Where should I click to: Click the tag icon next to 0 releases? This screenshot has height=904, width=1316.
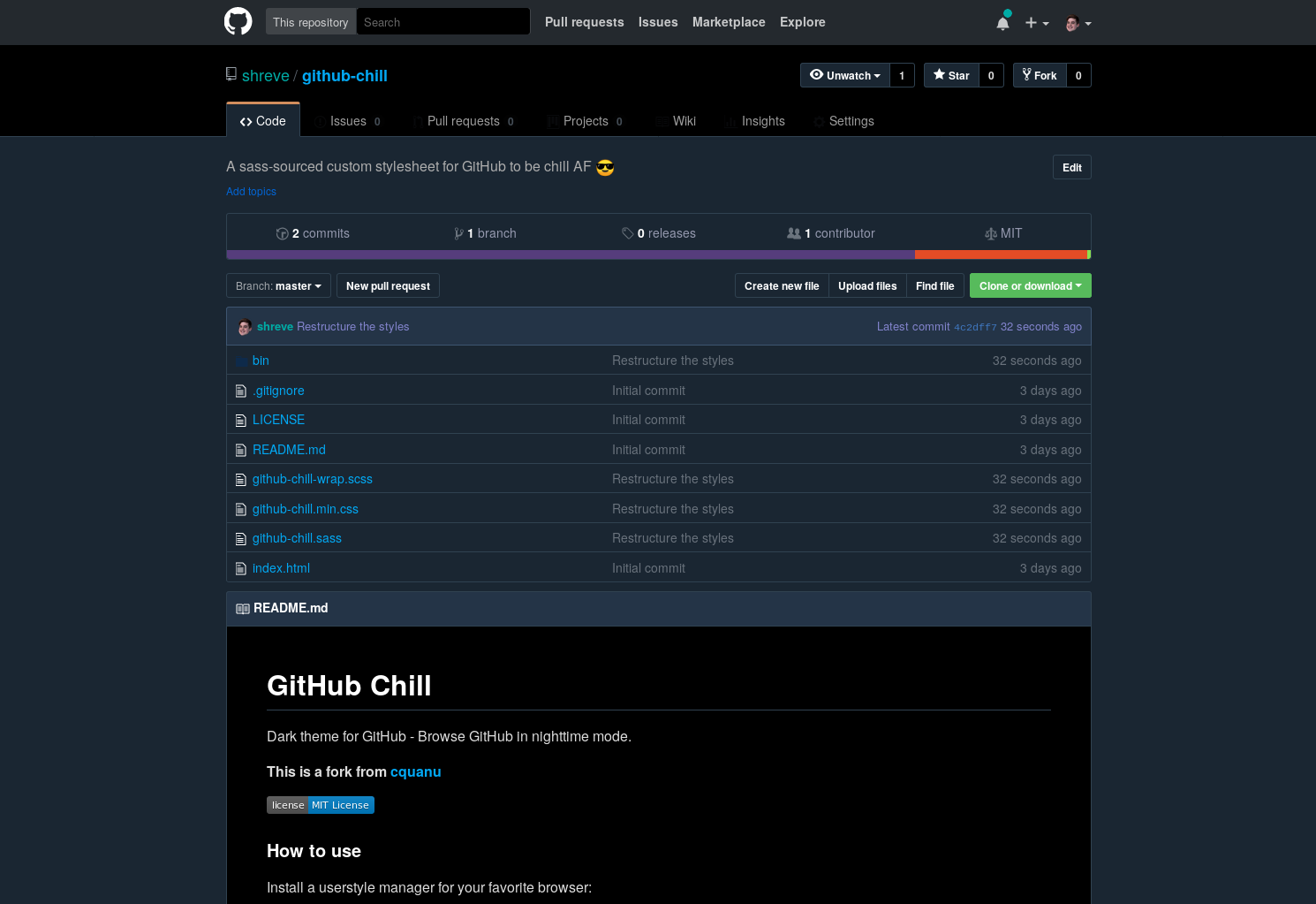627,233
